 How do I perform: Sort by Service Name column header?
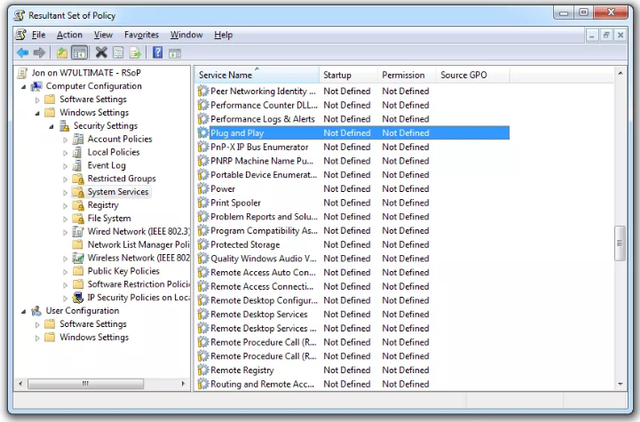(257, 75)
